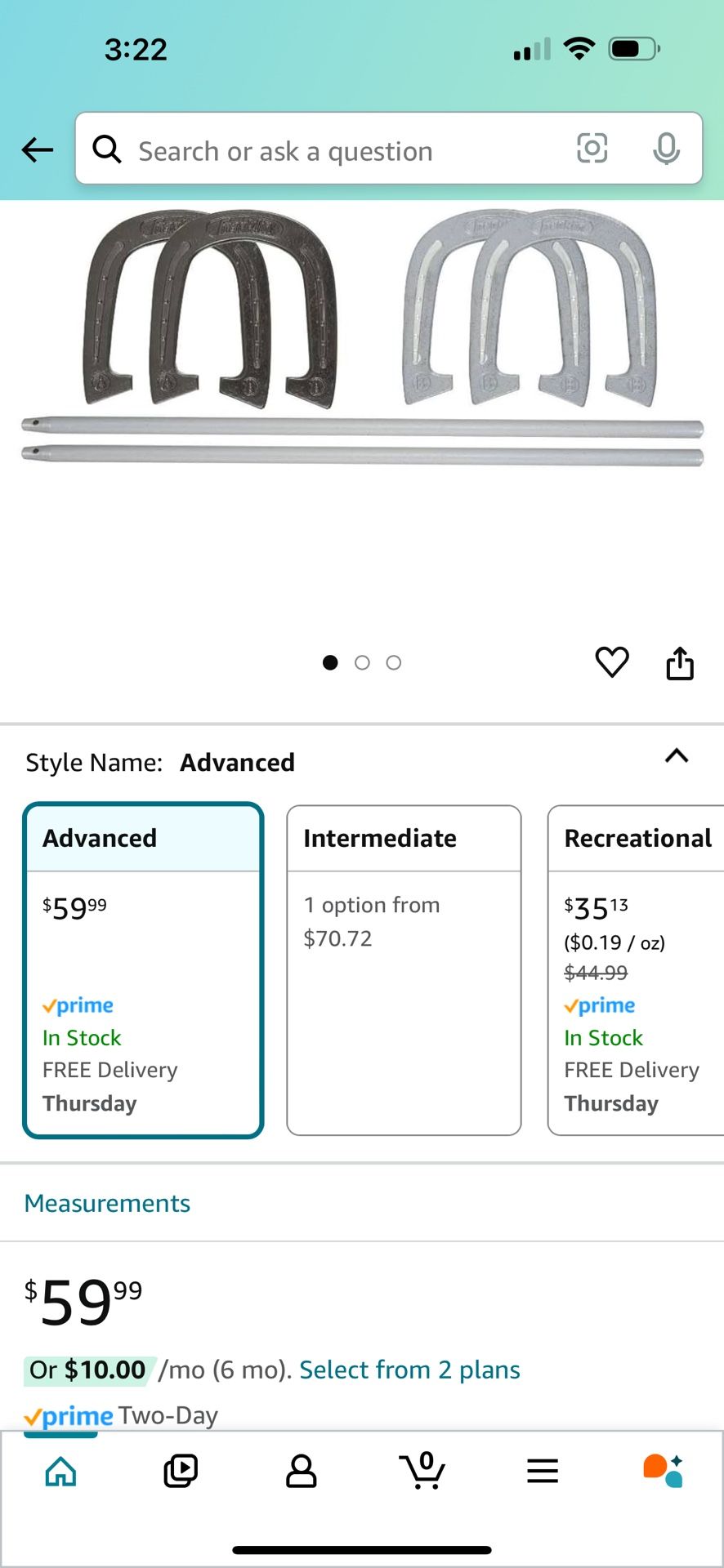Pick the Recreational style option

point(636,970)
